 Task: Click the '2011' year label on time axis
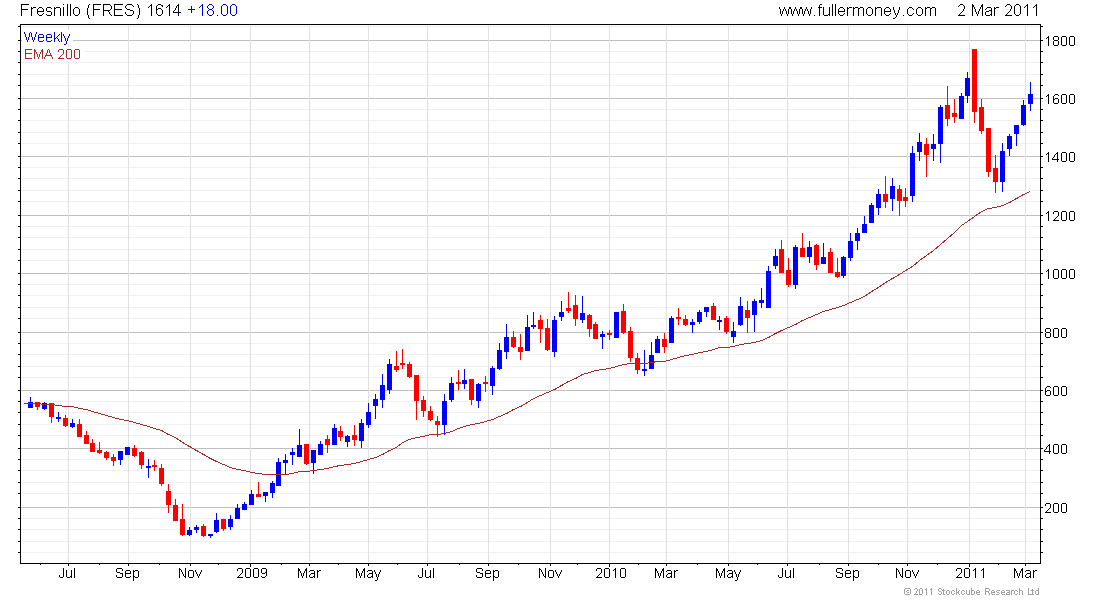point(970,573)
